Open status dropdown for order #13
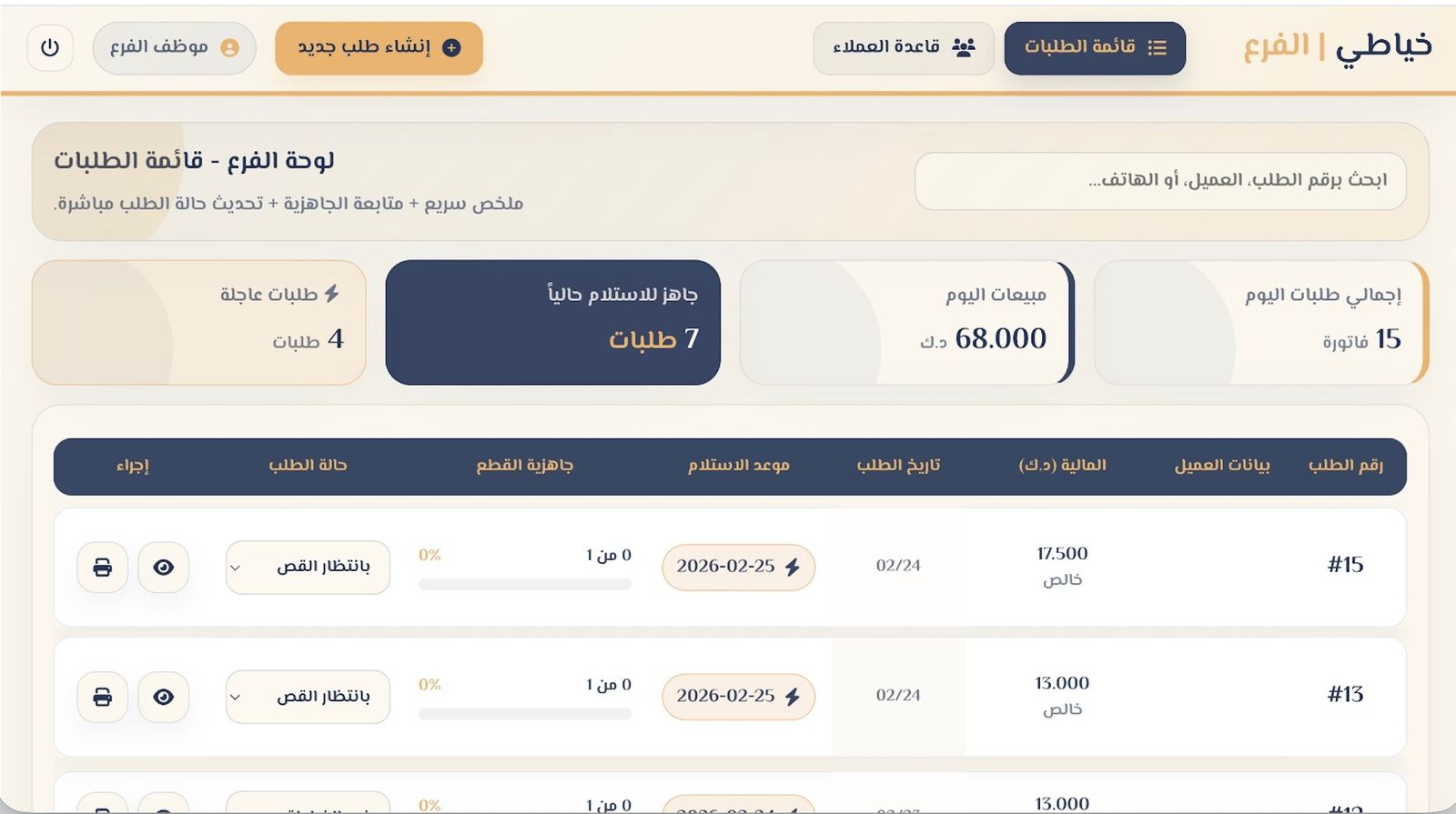 click(308, 697)
